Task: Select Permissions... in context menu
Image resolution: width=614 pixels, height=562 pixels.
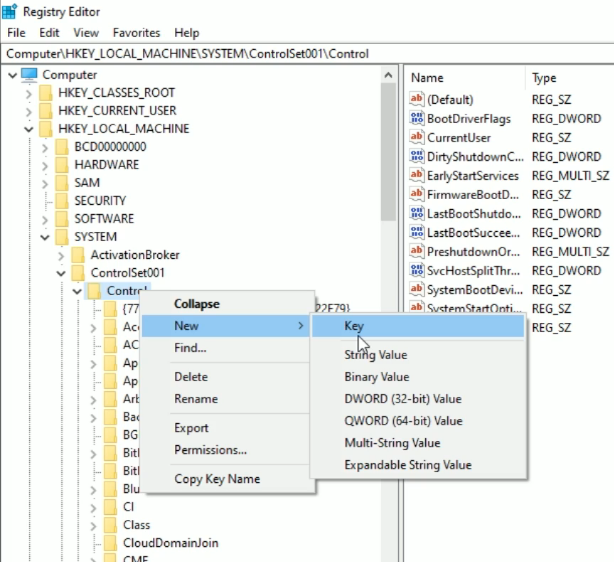Action: 227,450
